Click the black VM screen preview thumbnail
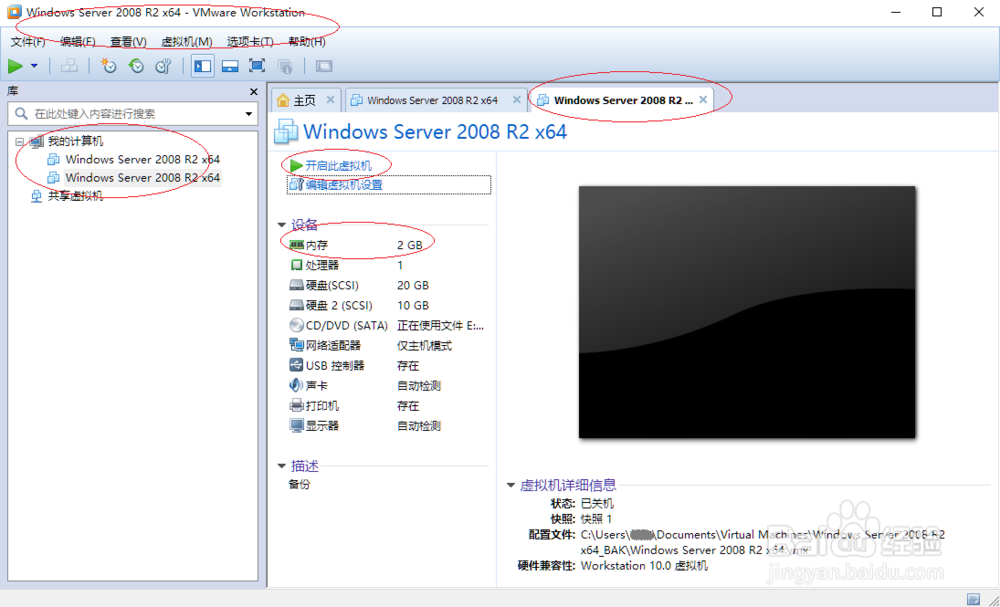The image size is (1000, 607). pos(747,312)
